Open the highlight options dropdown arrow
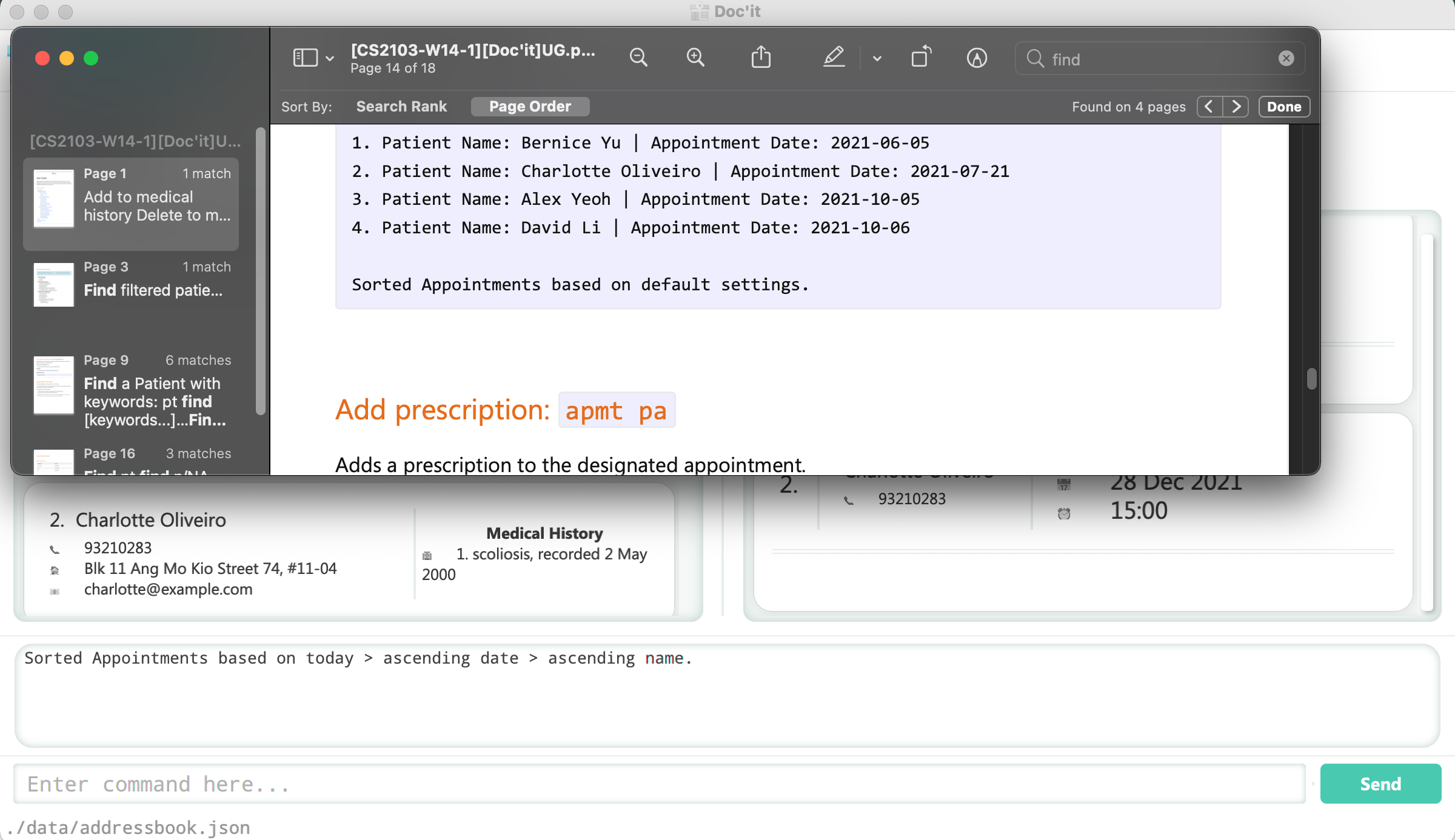Screen dimensions: 1455x840 click(x=877, y=59)
